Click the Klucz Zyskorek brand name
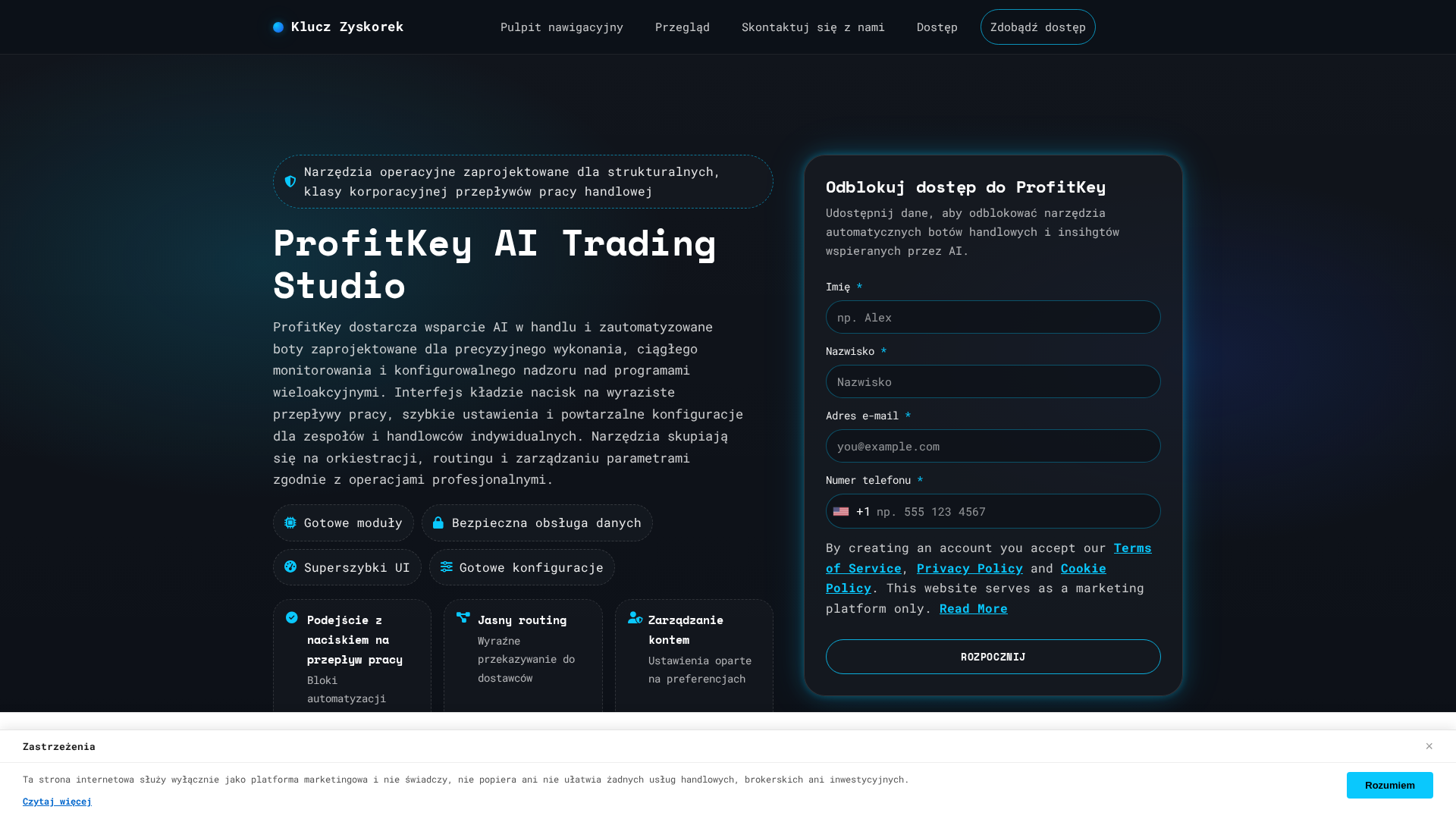Screen dimensions: 1456x819 (x=347, y=27)
